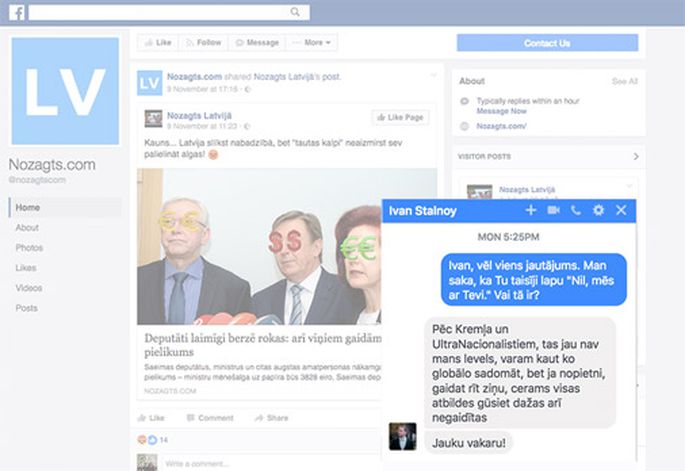
Task: Like the Nozagts.com page
Action: tap(158, 42)
